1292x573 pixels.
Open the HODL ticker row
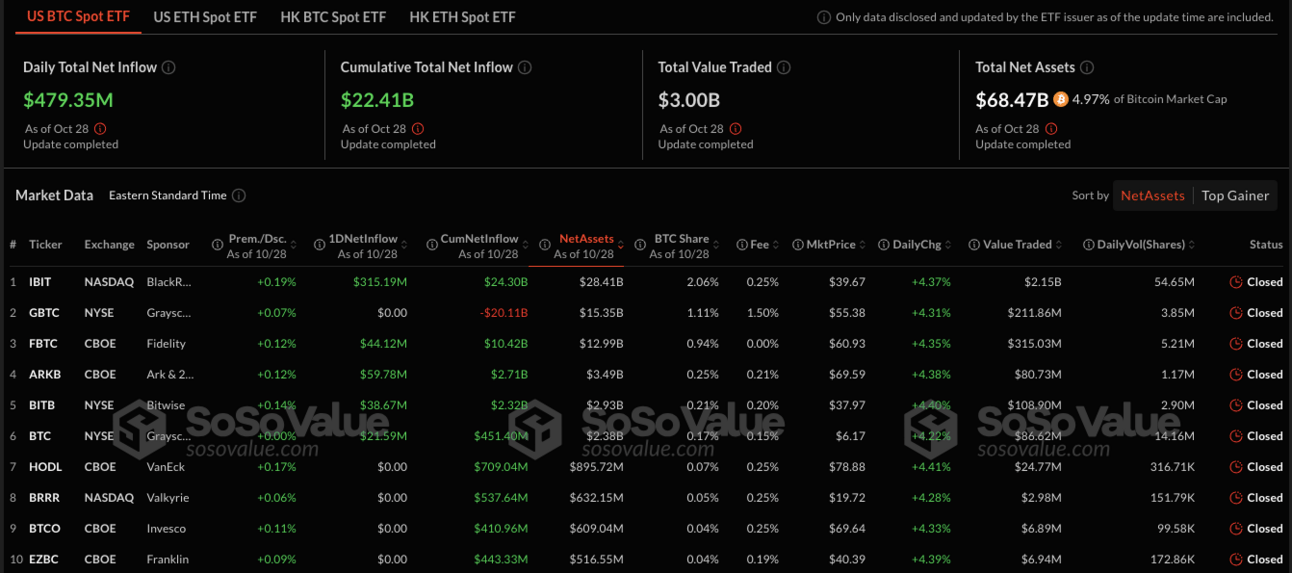pos(646,467)
